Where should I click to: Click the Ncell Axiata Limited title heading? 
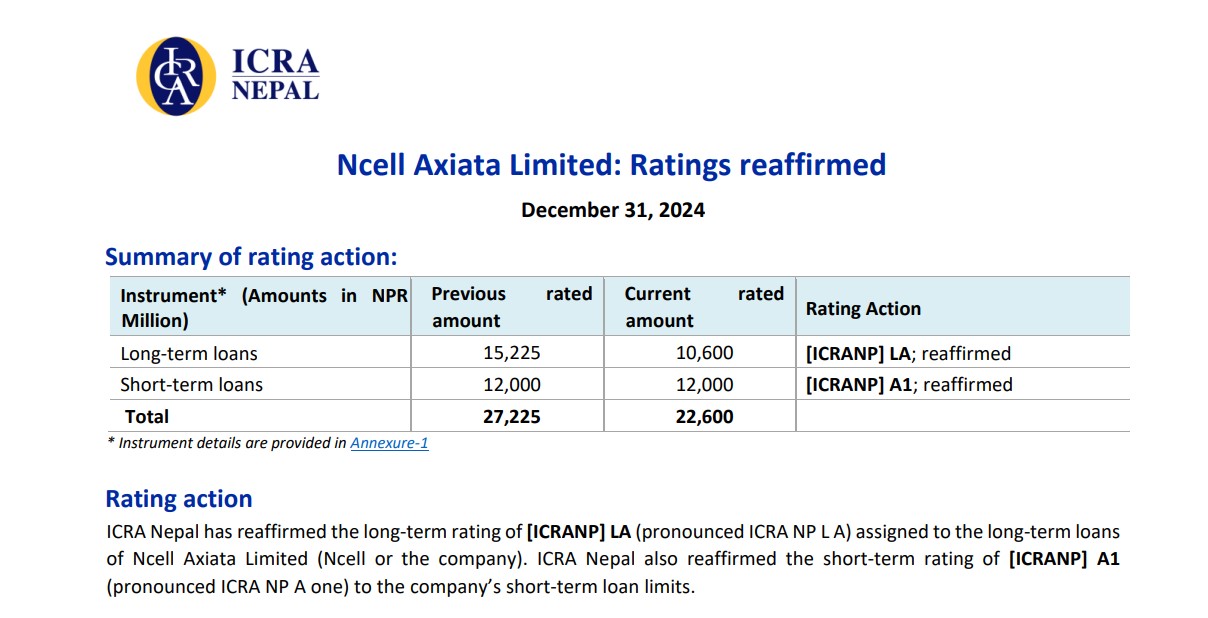pyautogui.click(x=611, y=164)
